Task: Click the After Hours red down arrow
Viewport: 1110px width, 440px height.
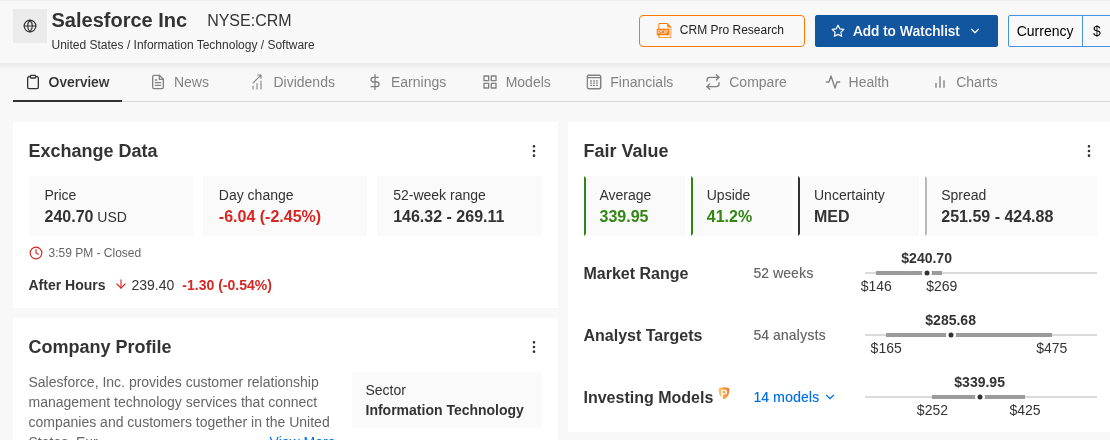Action: (x=120, y=284)
